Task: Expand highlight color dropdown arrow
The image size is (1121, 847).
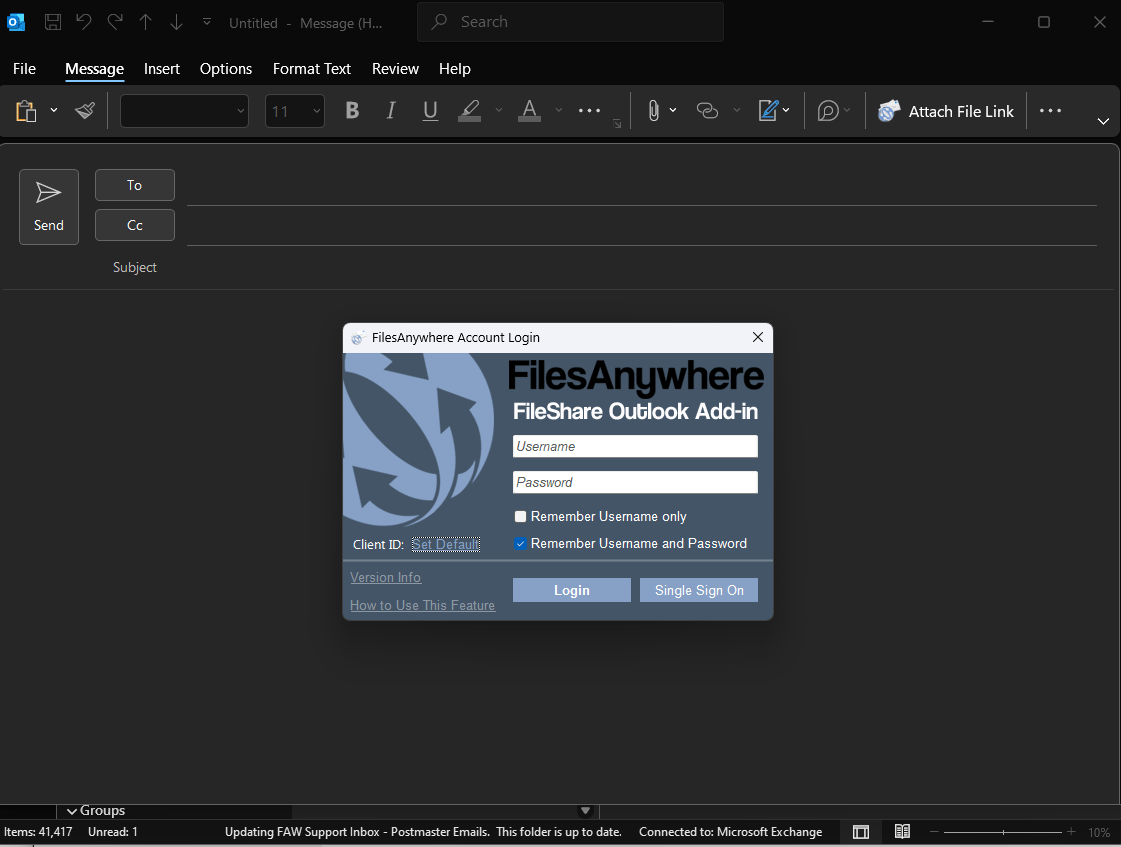Action: coord(498,111)
